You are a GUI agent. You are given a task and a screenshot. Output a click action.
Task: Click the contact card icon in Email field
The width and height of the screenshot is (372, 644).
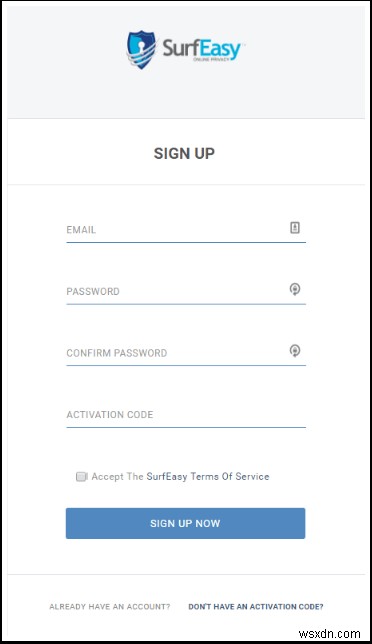295,228
